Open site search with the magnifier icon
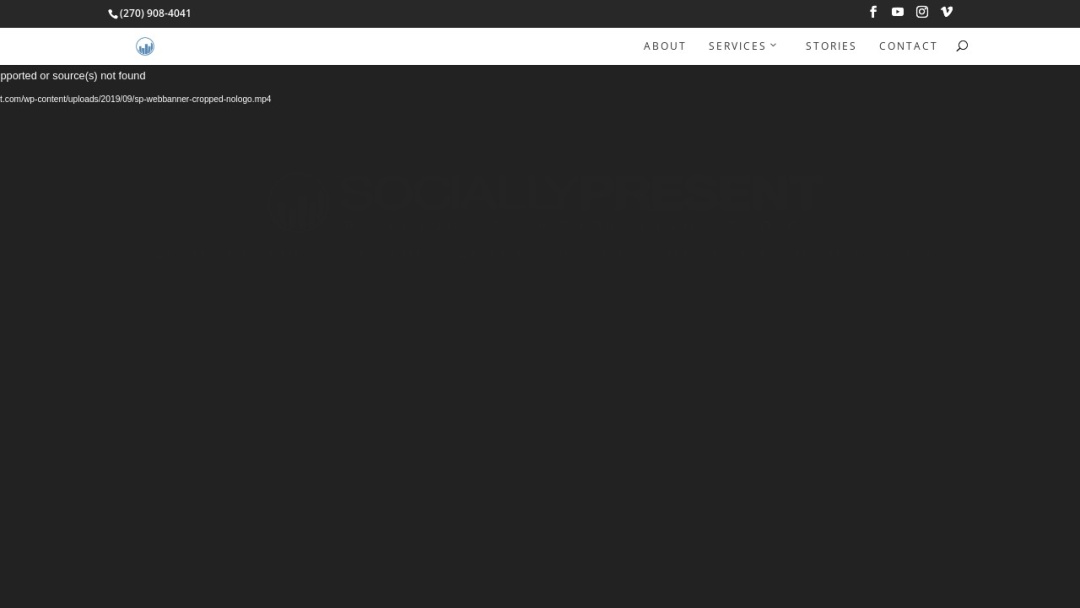 click(x=961, y=46)
